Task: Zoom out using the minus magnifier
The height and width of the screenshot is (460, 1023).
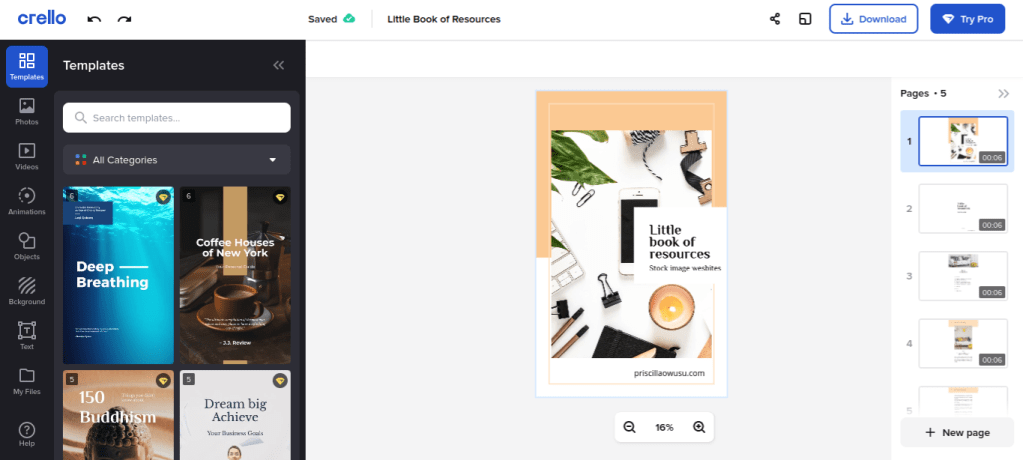Action: pos(630,427)
